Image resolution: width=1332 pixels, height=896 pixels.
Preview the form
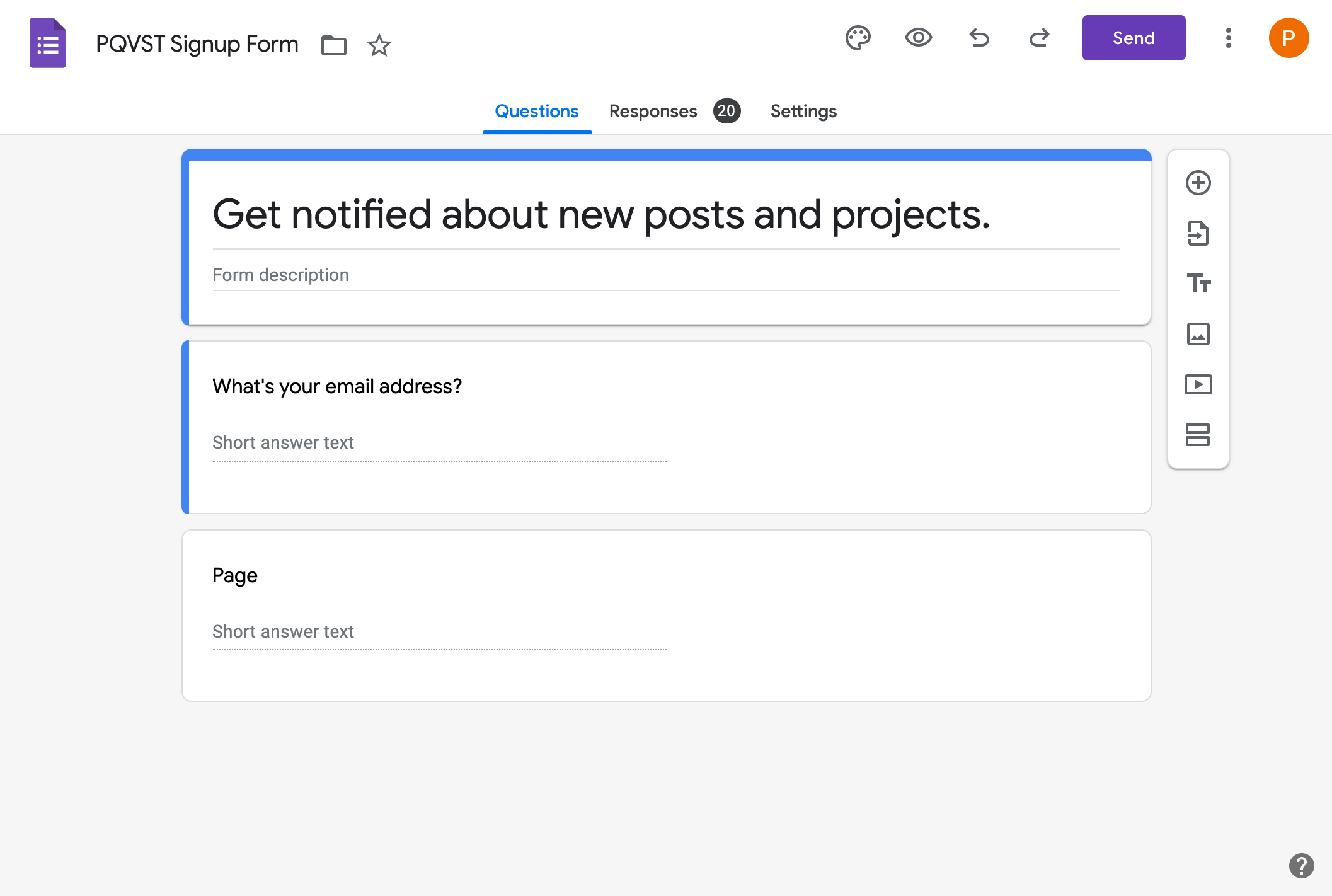click(x=918, y=38)
